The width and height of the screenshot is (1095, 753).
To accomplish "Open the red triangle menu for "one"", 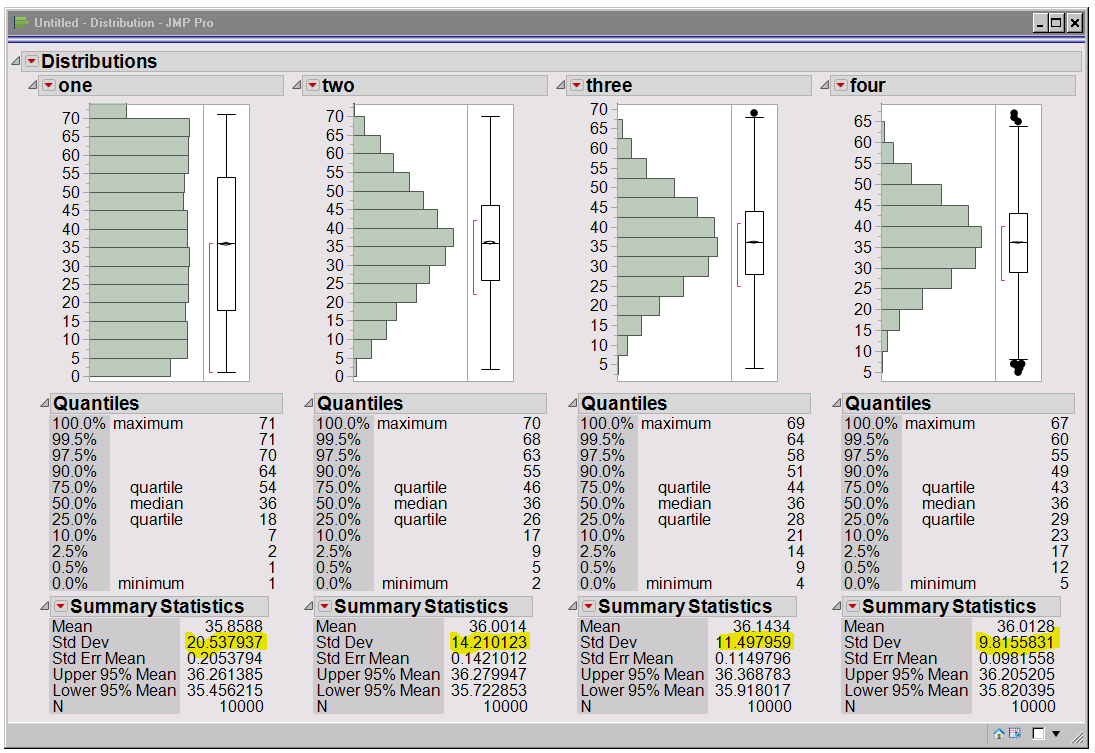I will click(46, 86).
